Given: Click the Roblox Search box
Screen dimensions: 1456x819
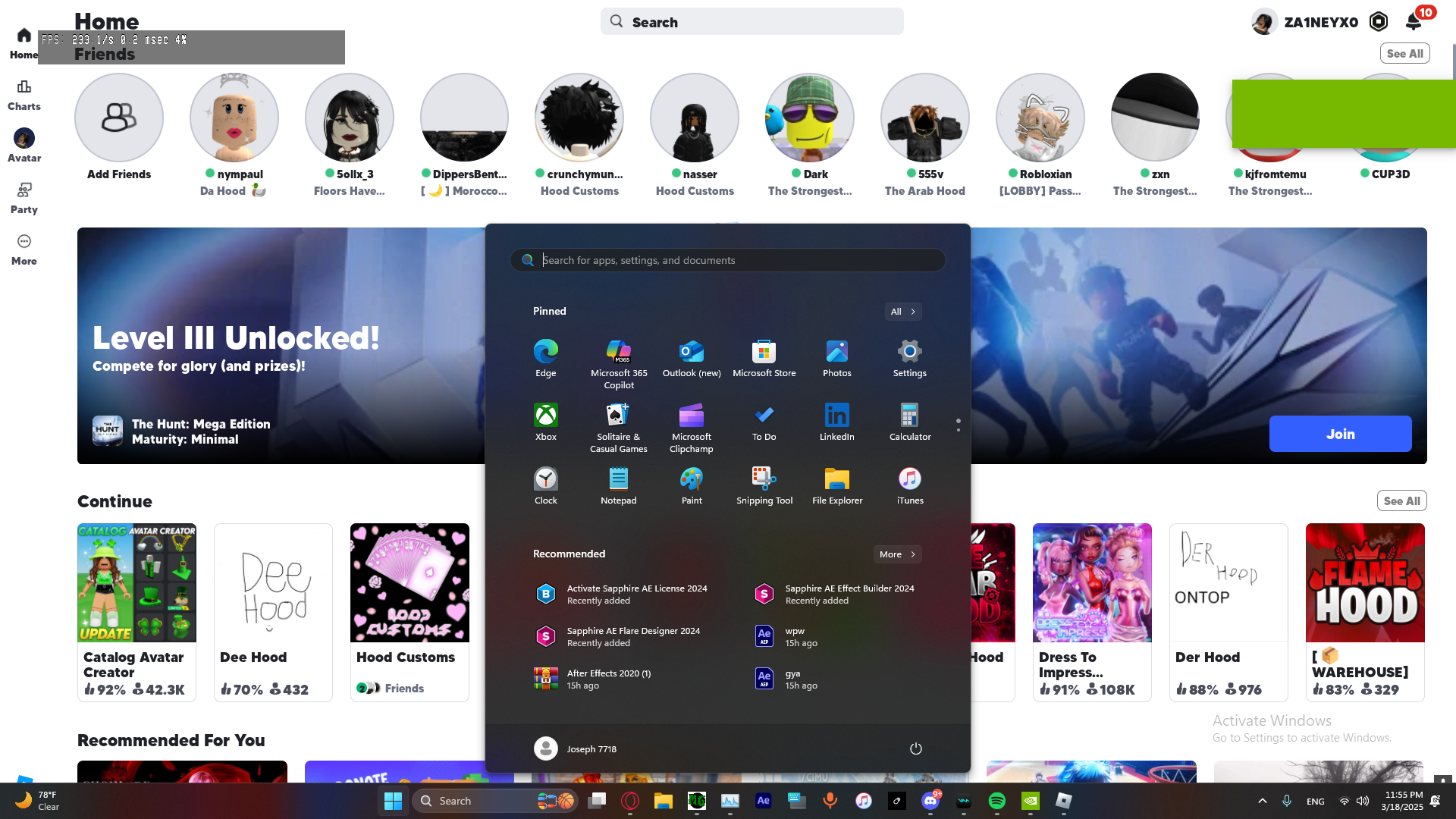Looking at the screenshot, I should tap(752, 21).
